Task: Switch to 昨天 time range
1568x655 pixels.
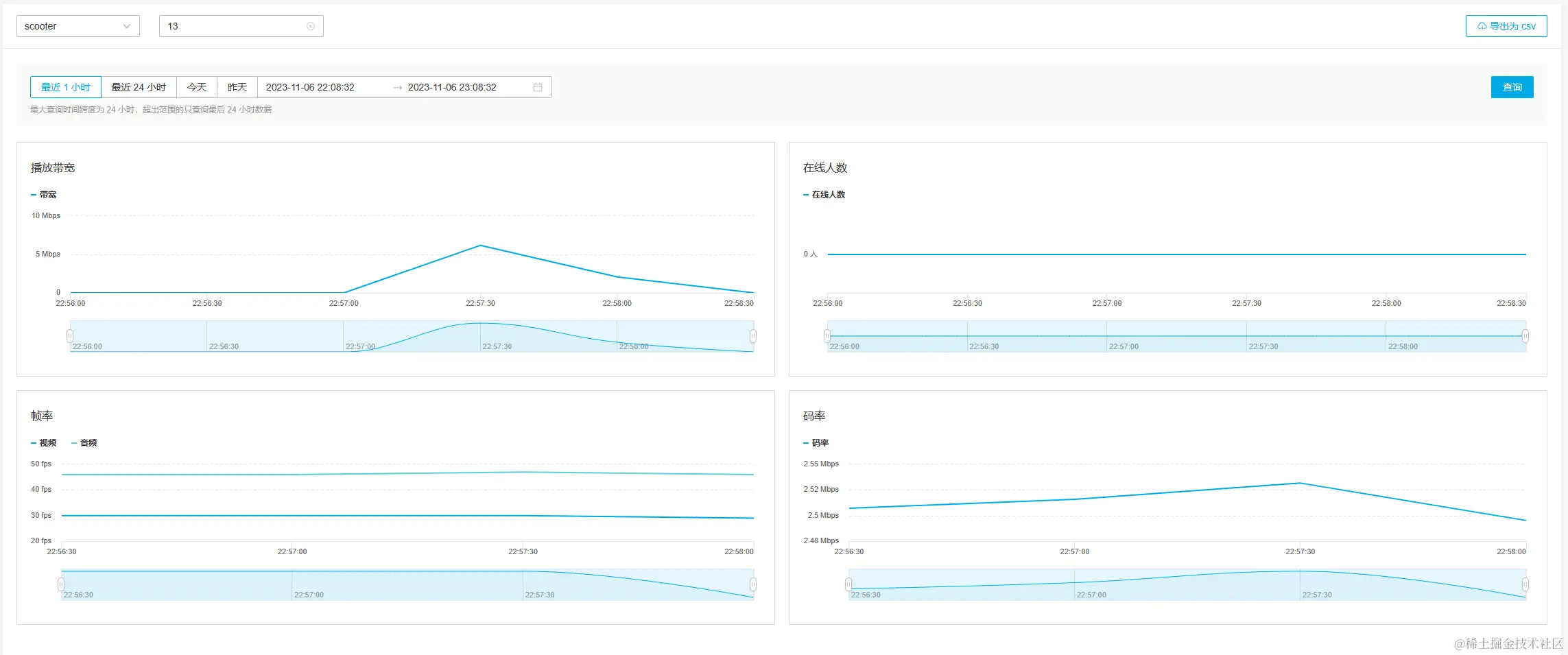Action: (x=237, y=87)
